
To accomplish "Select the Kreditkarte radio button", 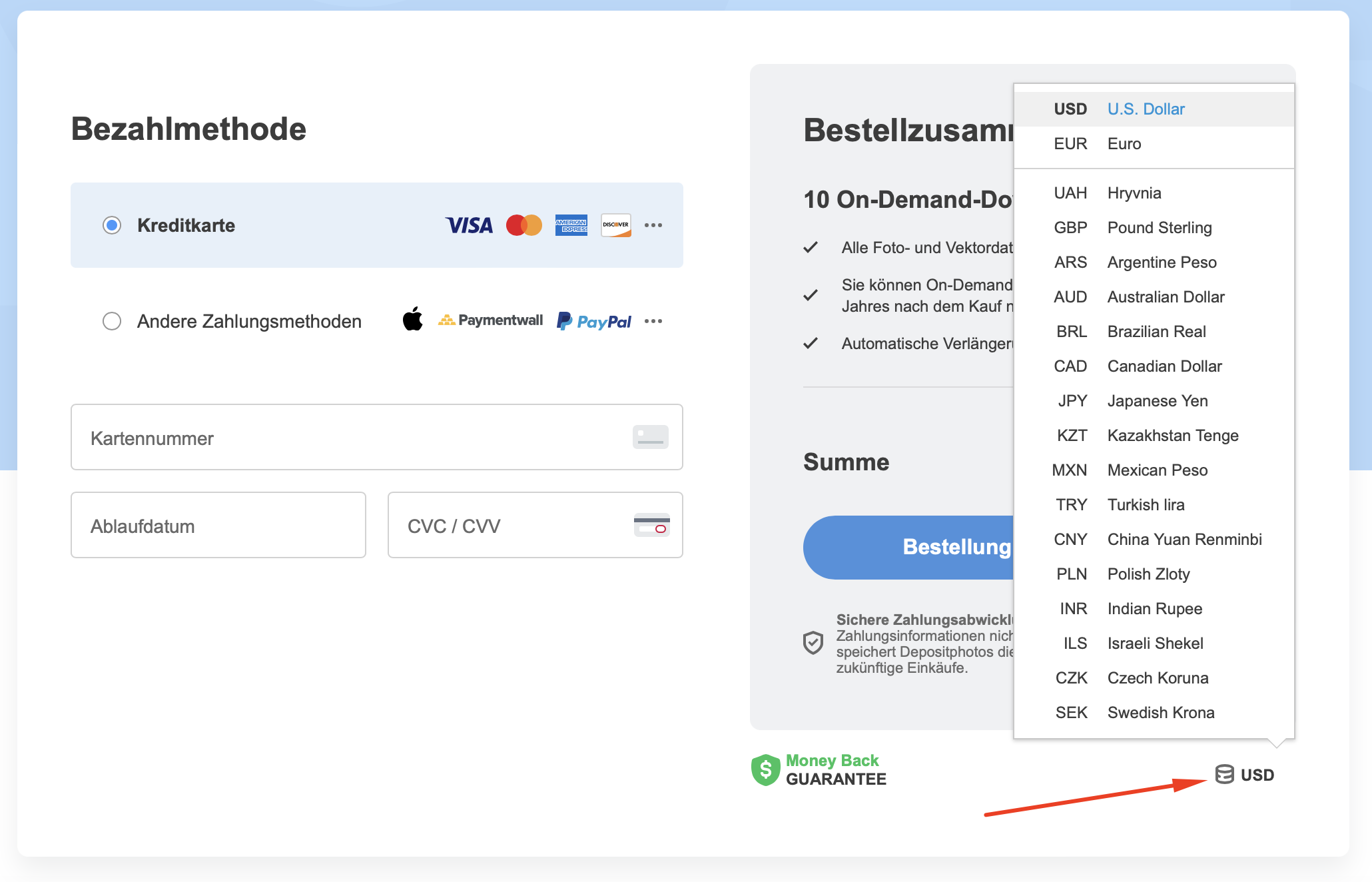I will (x=112, y=225).
